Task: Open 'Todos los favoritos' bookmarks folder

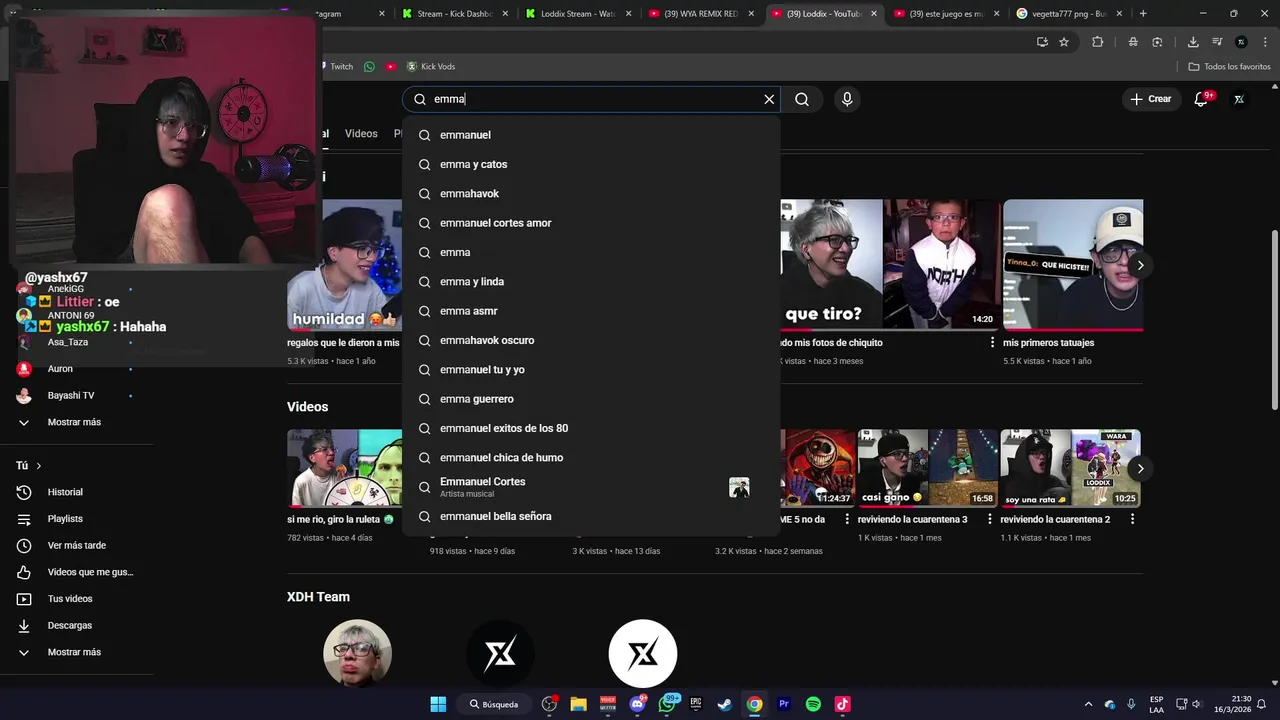Action: pyautogui.click(x=1229, y=67)
